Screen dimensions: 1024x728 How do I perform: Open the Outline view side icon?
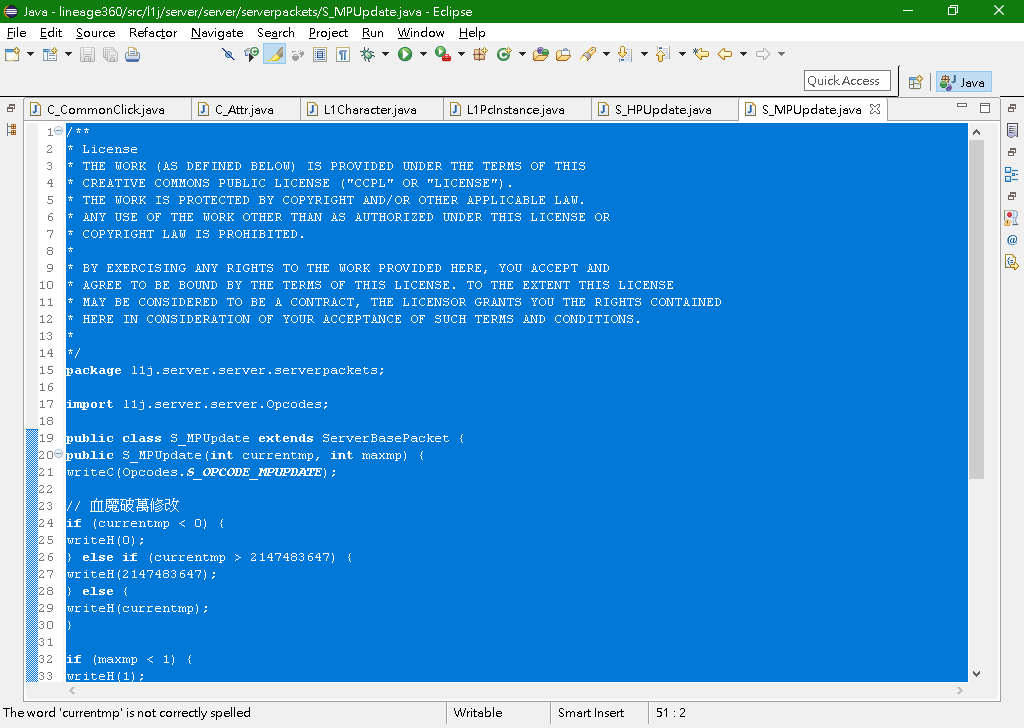pyautogui.click(x=1012, y=174)
